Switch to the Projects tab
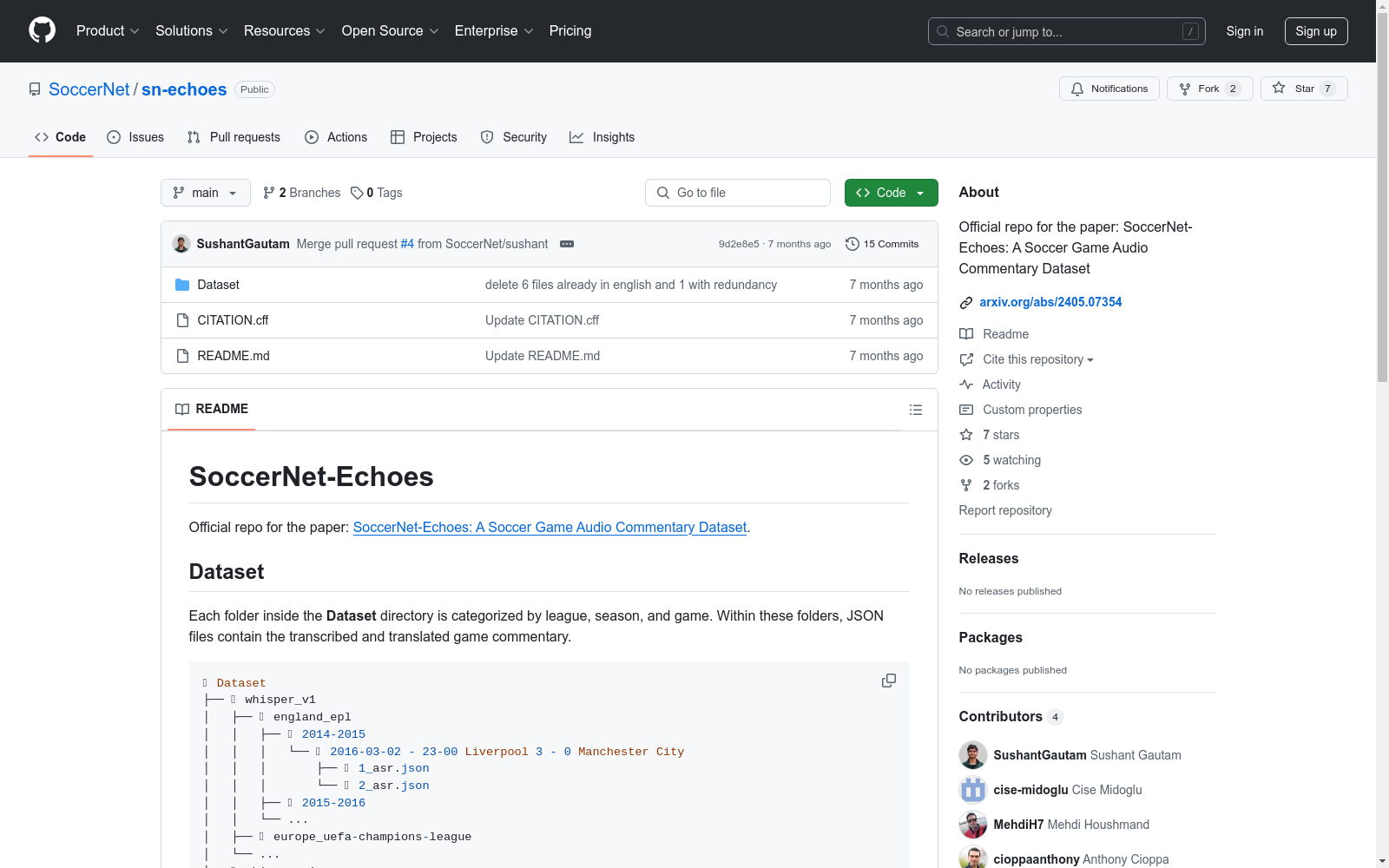 (x=424, y=137)
